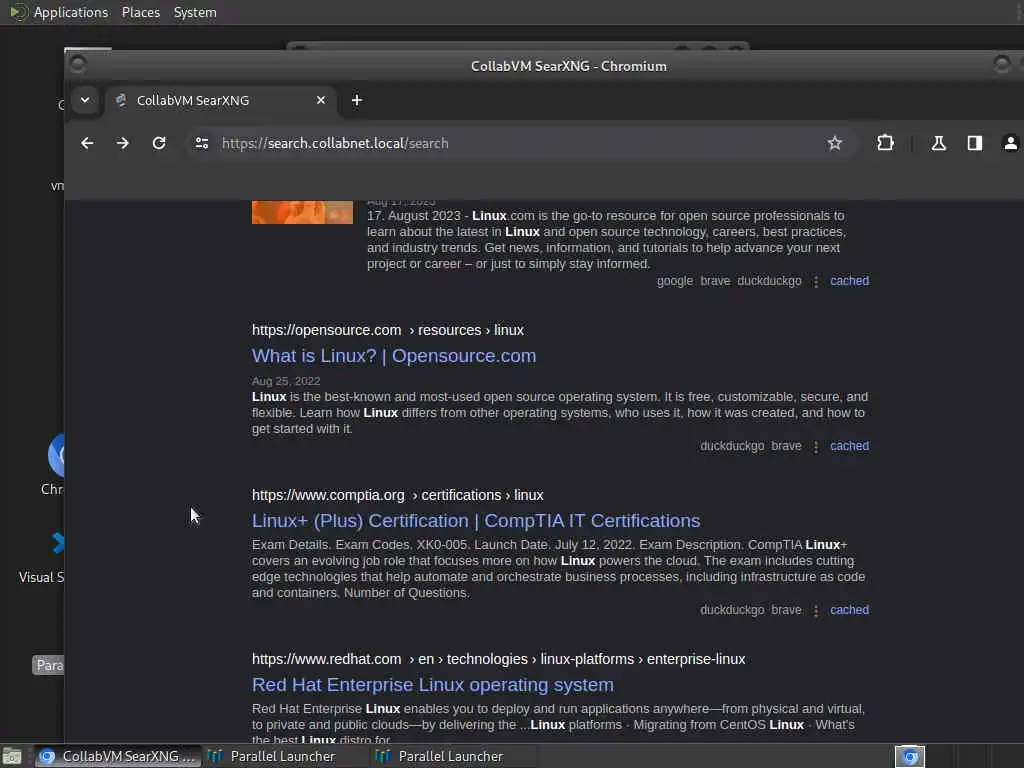
Task: Expand options dots for Opensource.com result
Action: pos(816,447)
